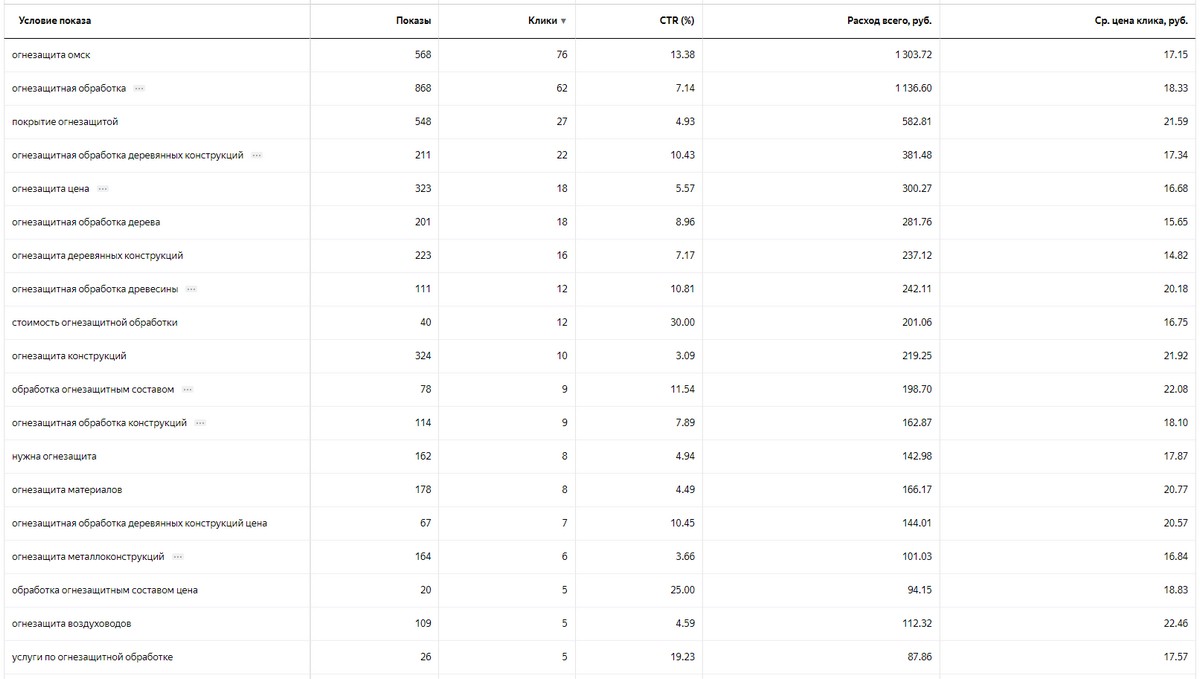
Task: Click the ellipsis after "огнезащитная обработка деревянных конструкций" (without "цена")
Action: pyautogui.click(x=257, y=155)
